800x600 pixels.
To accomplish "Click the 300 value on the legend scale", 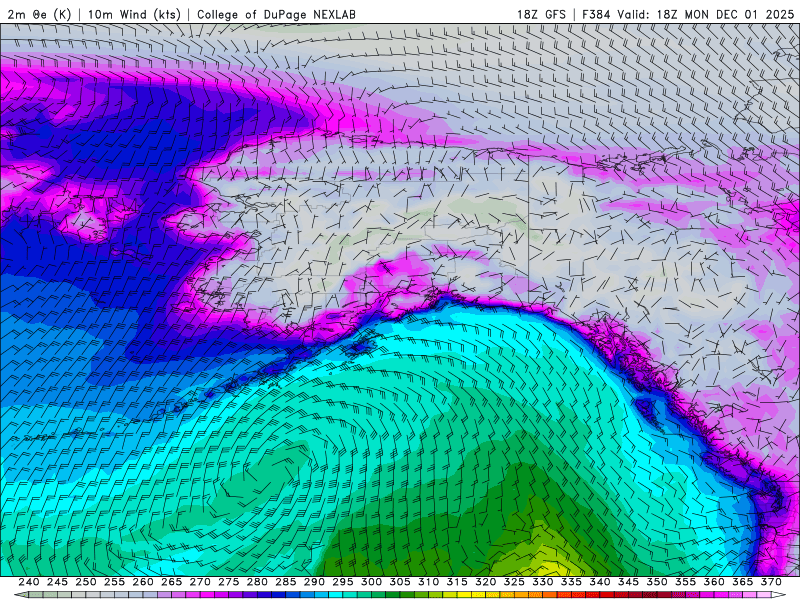I will [371, 582].
